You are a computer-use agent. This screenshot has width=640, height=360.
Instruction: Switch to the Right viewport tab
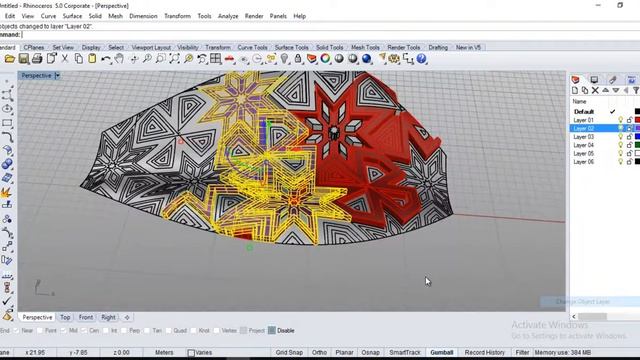point(108,317)
